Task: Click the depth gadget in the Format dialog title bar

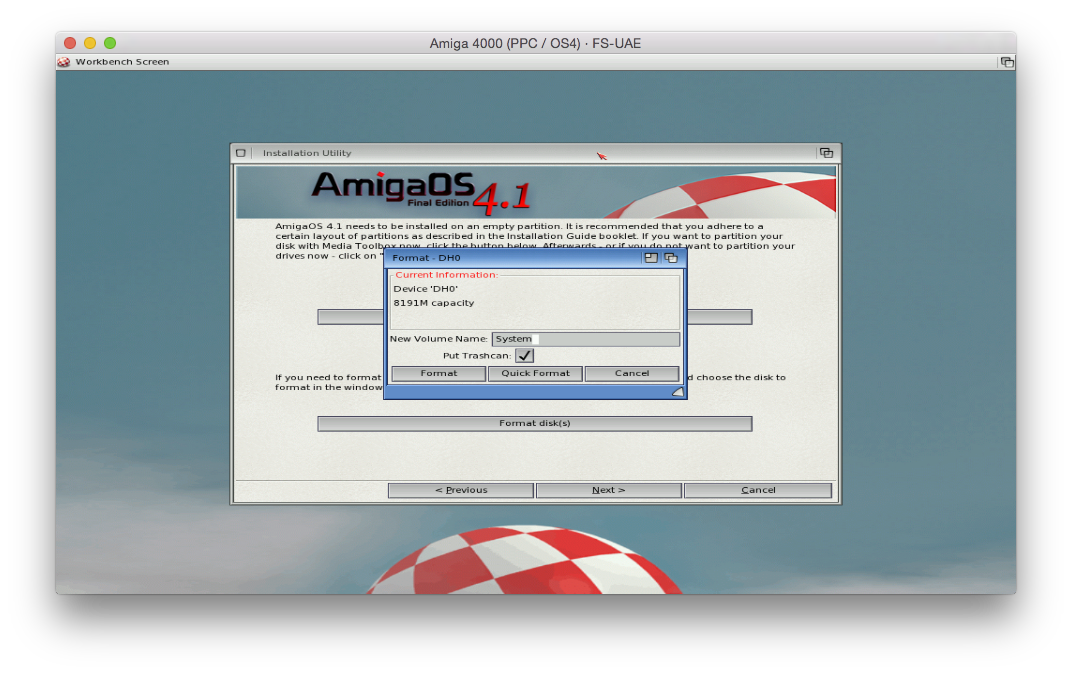Action: coord(671,258)
